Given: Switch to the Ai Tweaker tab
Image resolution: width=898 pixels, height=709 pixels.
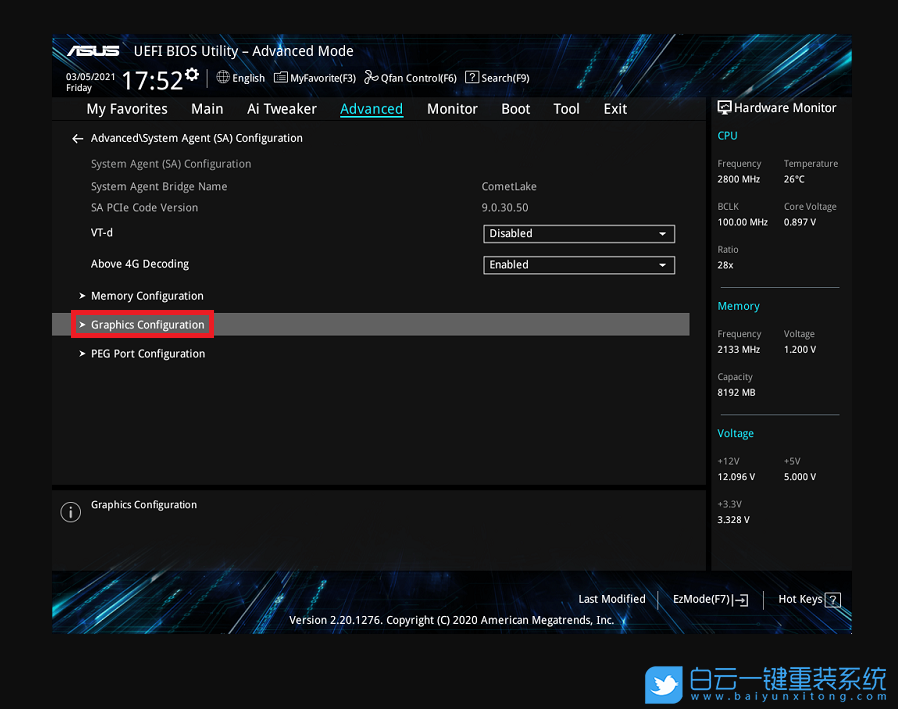Looking at the screenshot, I should [x=281, y=109].
